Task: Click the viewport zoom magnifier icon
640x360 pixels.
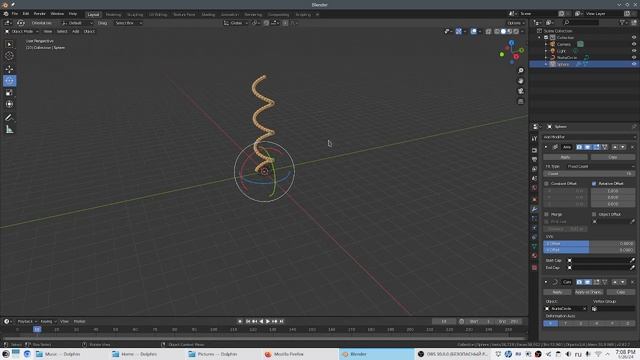Action: pyautogui.click(x=521, y=71)
